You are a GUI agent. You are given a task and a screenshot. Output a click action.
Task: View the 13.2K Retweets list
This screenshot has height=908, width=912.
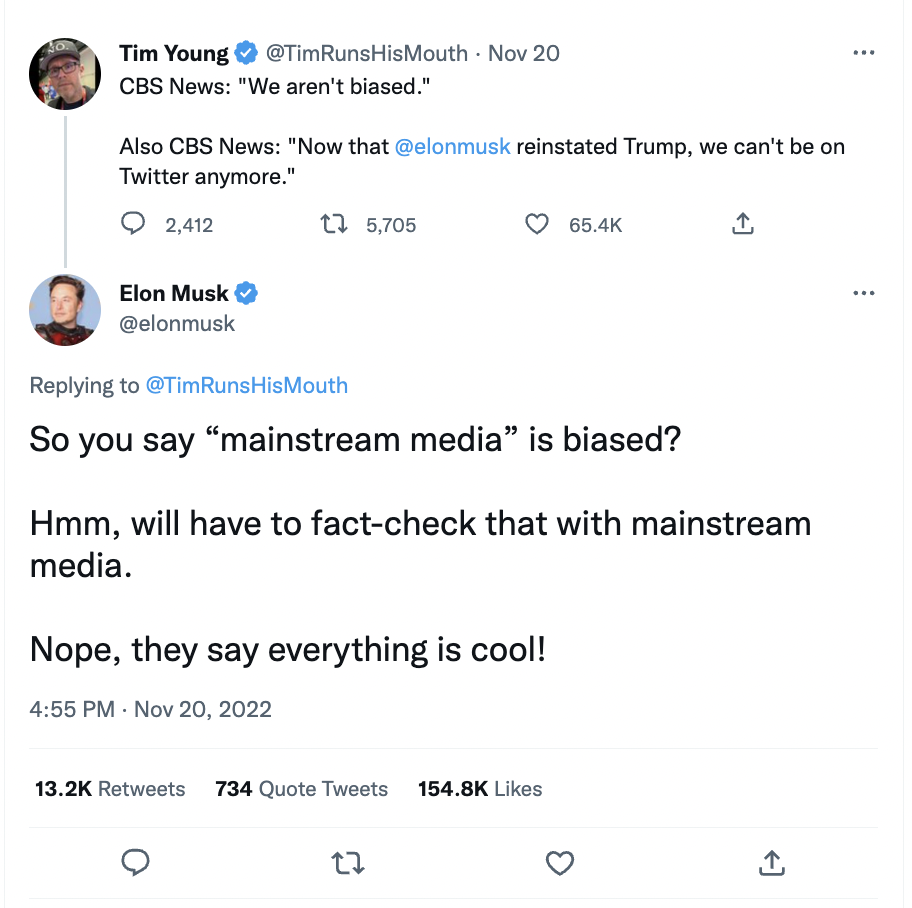pos(110,789)
